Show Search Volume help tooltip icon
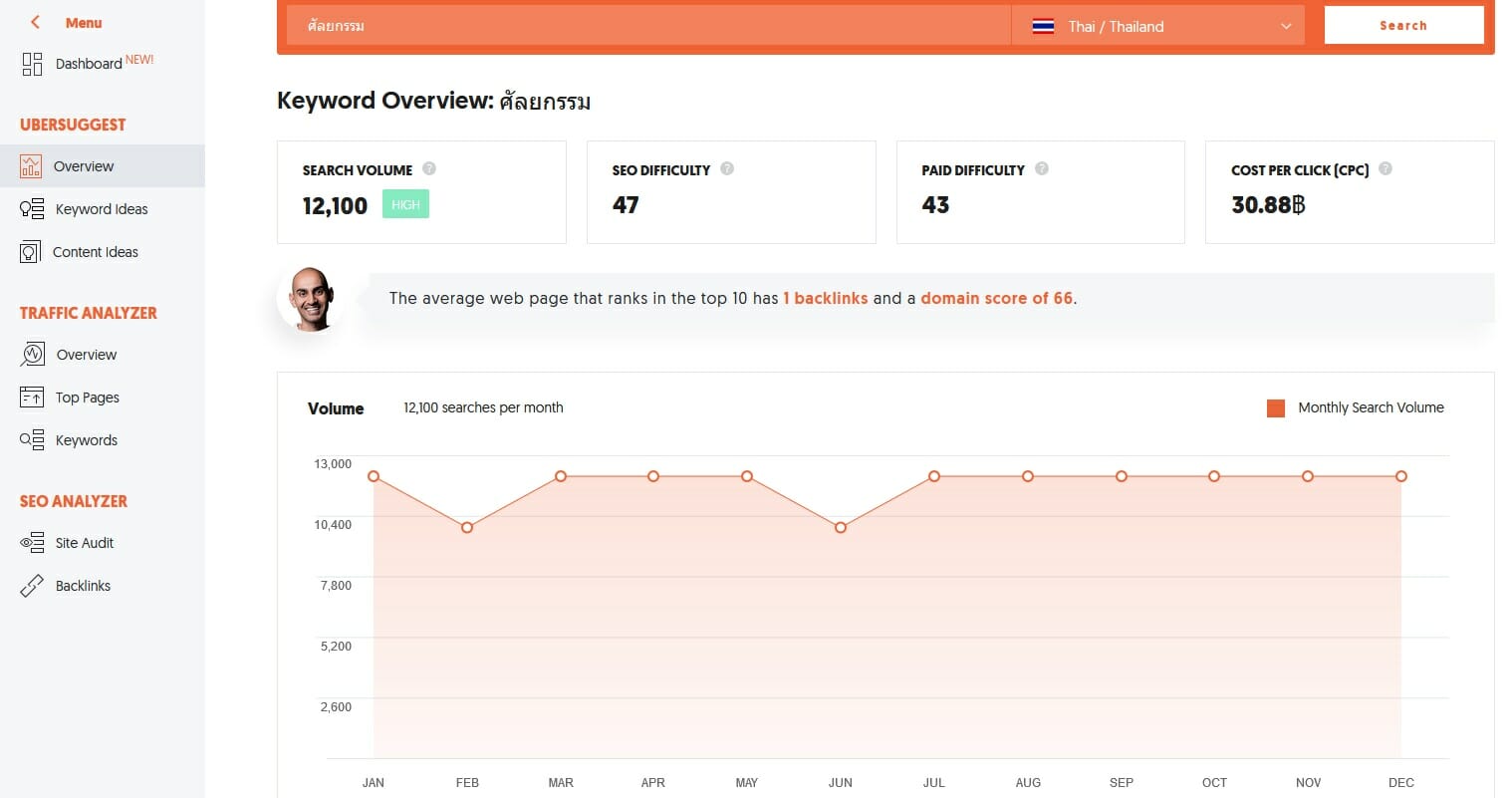 (x=429, y=168)
